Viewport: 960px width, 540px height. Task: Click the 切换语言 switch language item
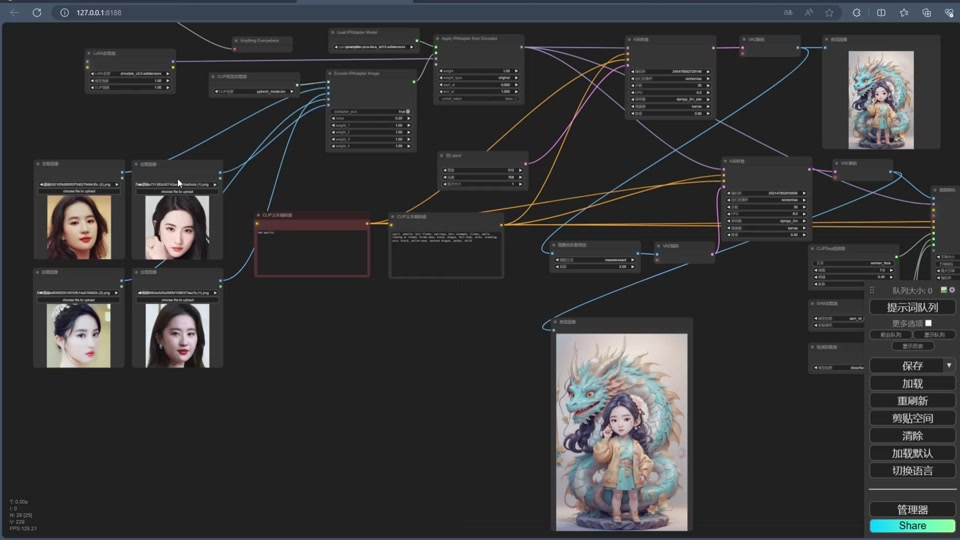tap(912, 470)
